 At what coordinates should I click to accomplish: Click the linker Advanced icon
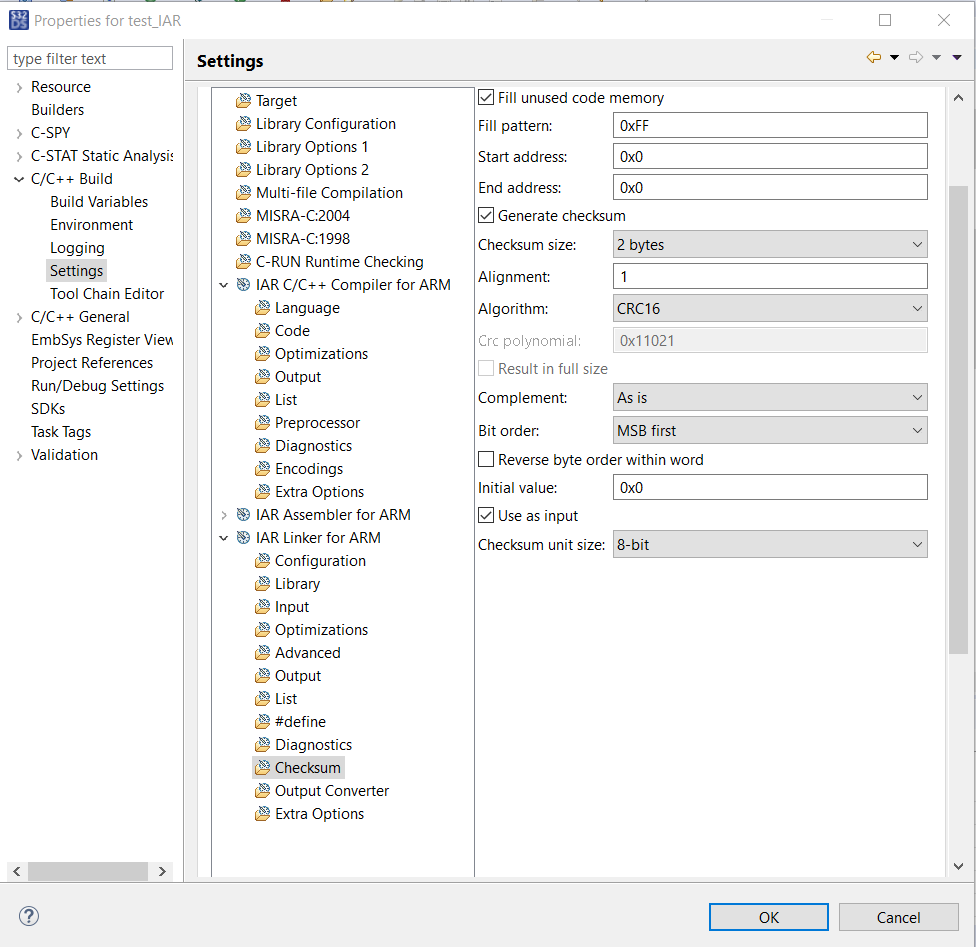263,653
